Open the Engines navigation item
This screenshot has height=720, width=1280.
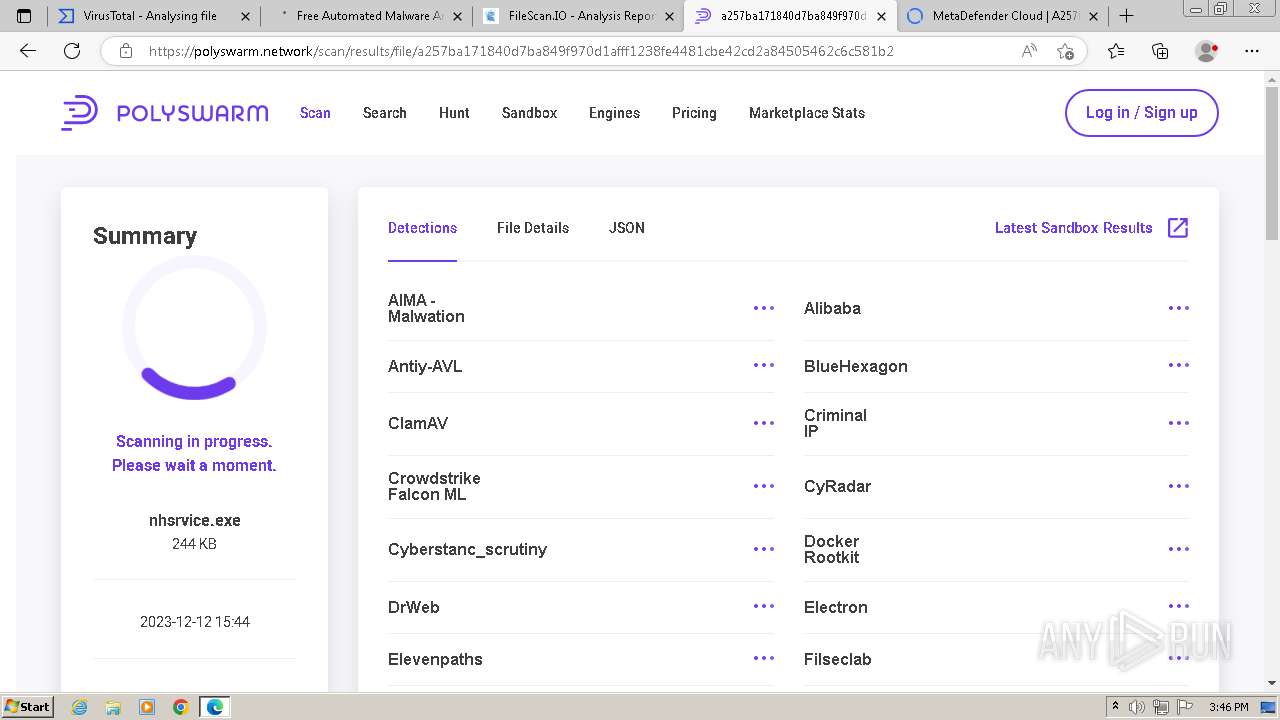click(x=614, y=113)
